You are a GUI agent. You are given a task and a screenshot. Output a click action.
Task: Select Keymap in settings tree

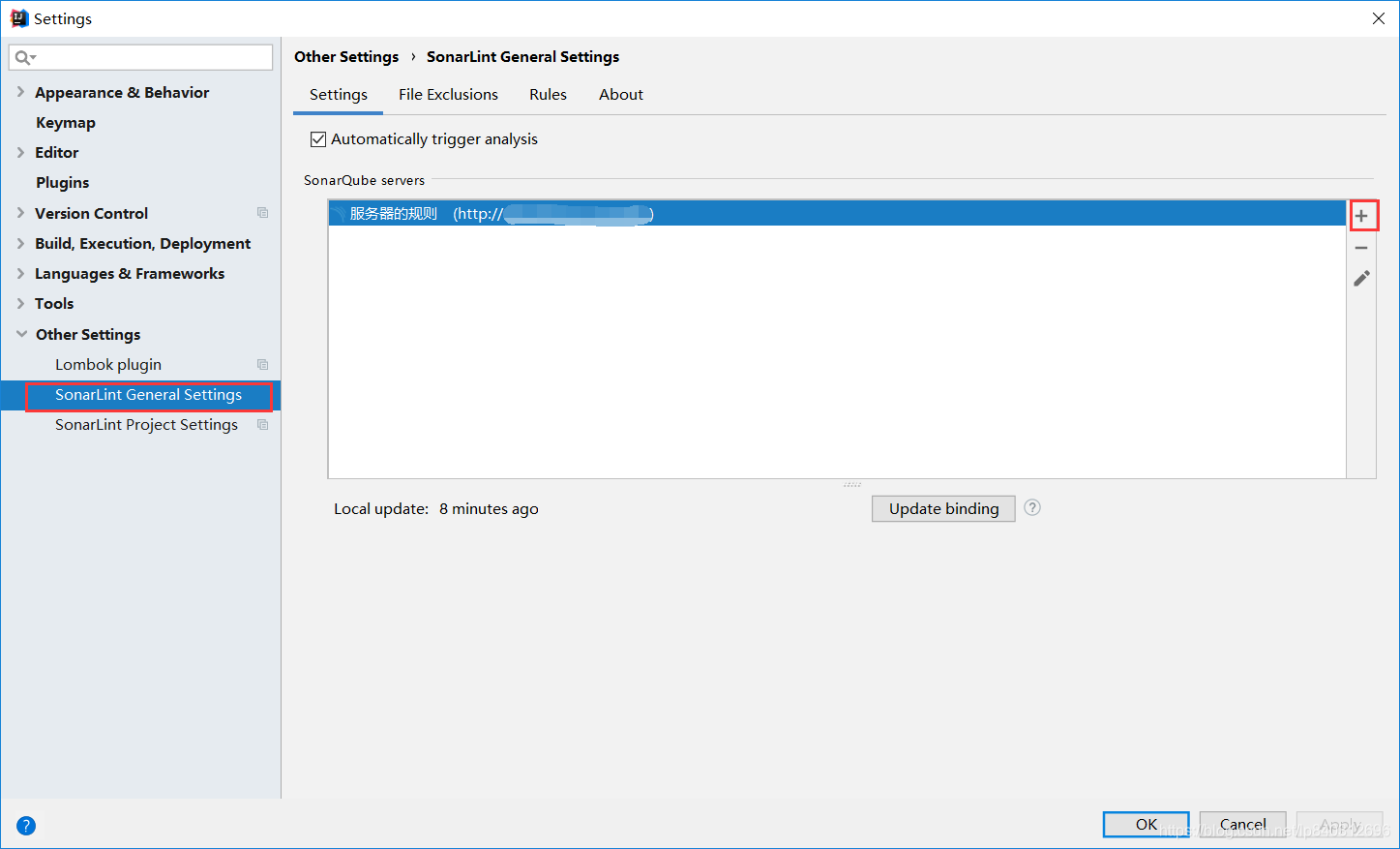click(x=66, y=122)
